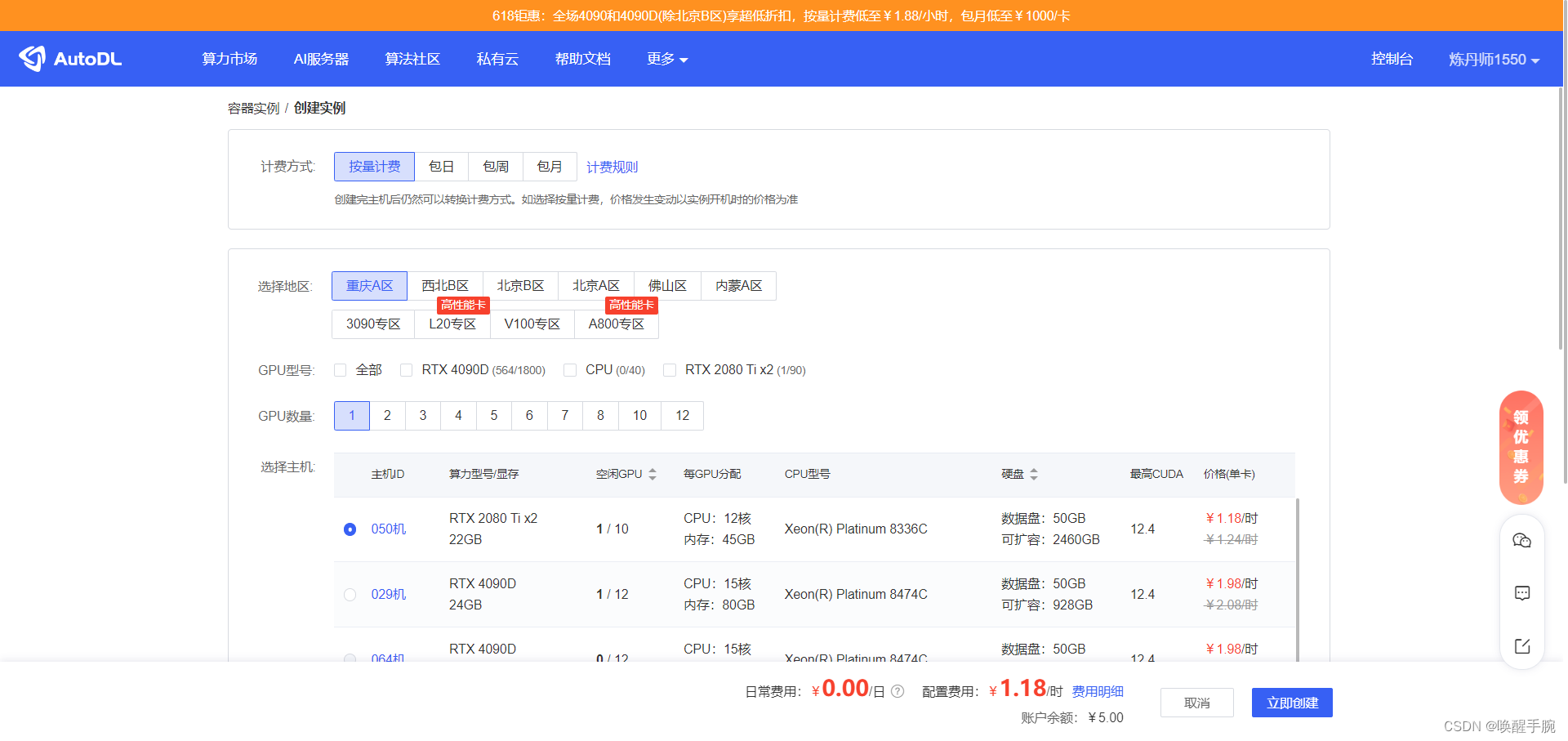Open the chat message icon on right sidebar
The height and width of the screenshot is (741, 1568).
coord(1522,593)
